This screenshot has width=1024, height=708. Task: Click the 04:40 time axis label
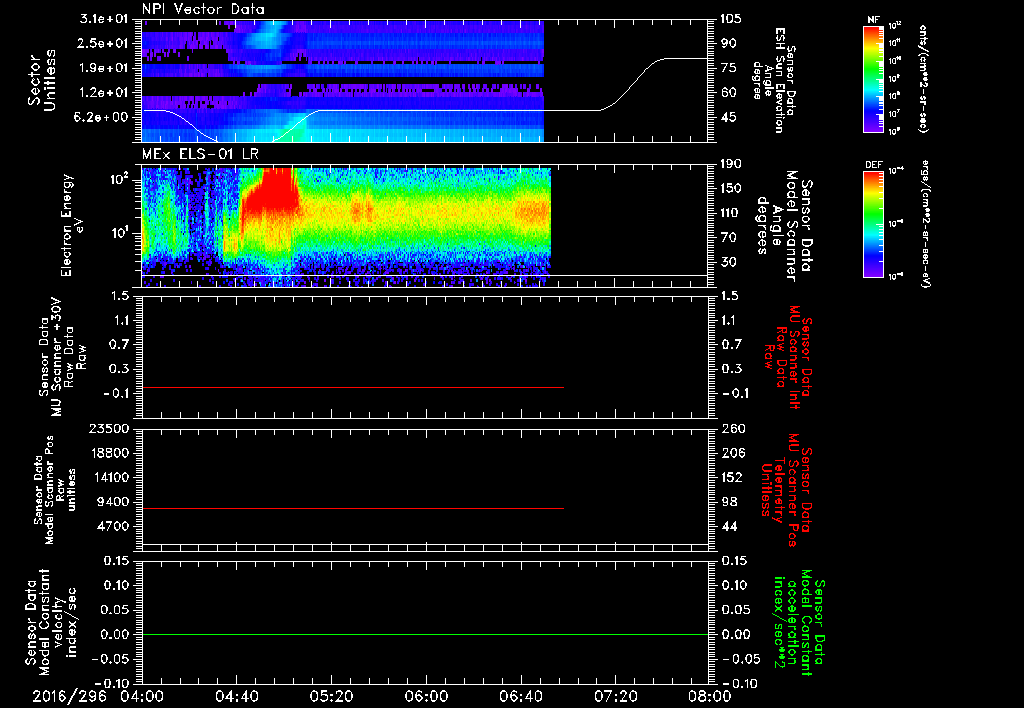(237, 696)
